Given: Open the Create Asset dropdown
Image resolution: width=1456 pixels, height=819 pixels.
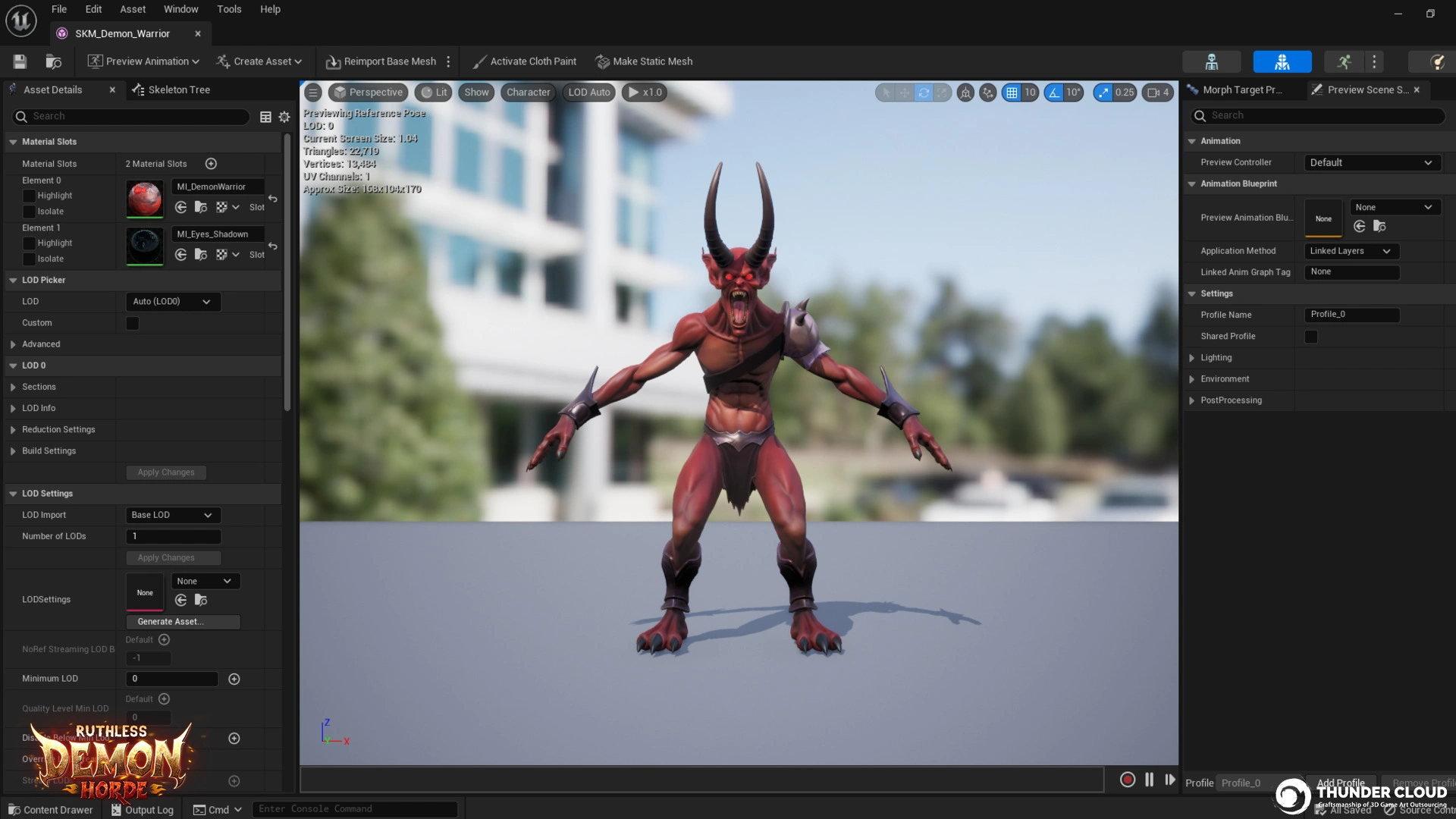Looking at the screenshot, I should point(259,61).
